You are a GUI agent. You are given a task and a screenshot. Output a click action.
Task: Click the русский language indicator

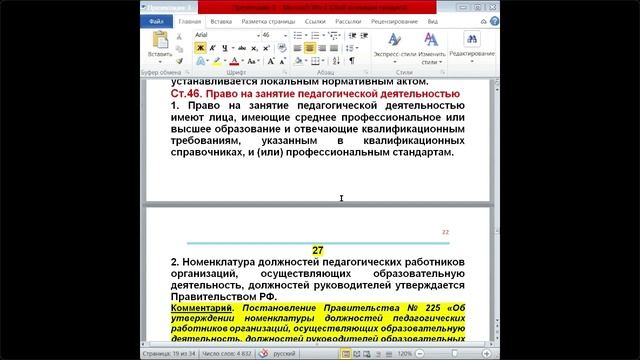click(284, 353)
